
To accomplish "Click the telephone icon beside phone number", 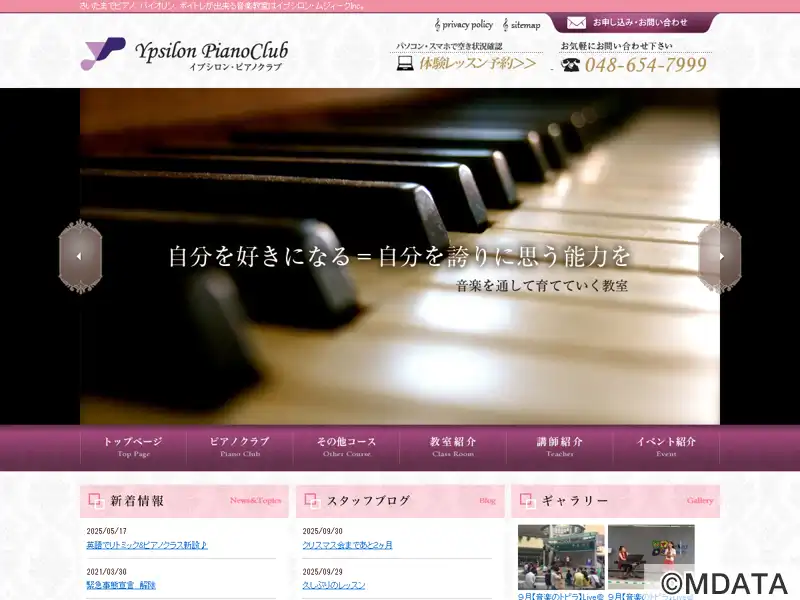I will point(571,65).
